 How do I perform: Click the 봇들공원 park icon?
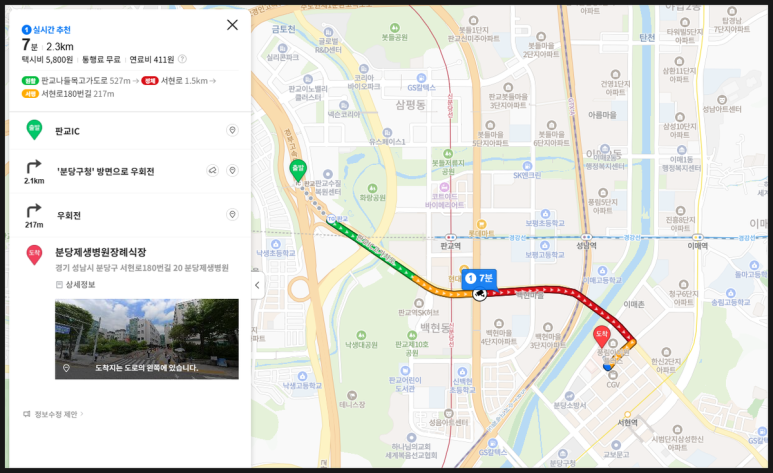(394, 28)
